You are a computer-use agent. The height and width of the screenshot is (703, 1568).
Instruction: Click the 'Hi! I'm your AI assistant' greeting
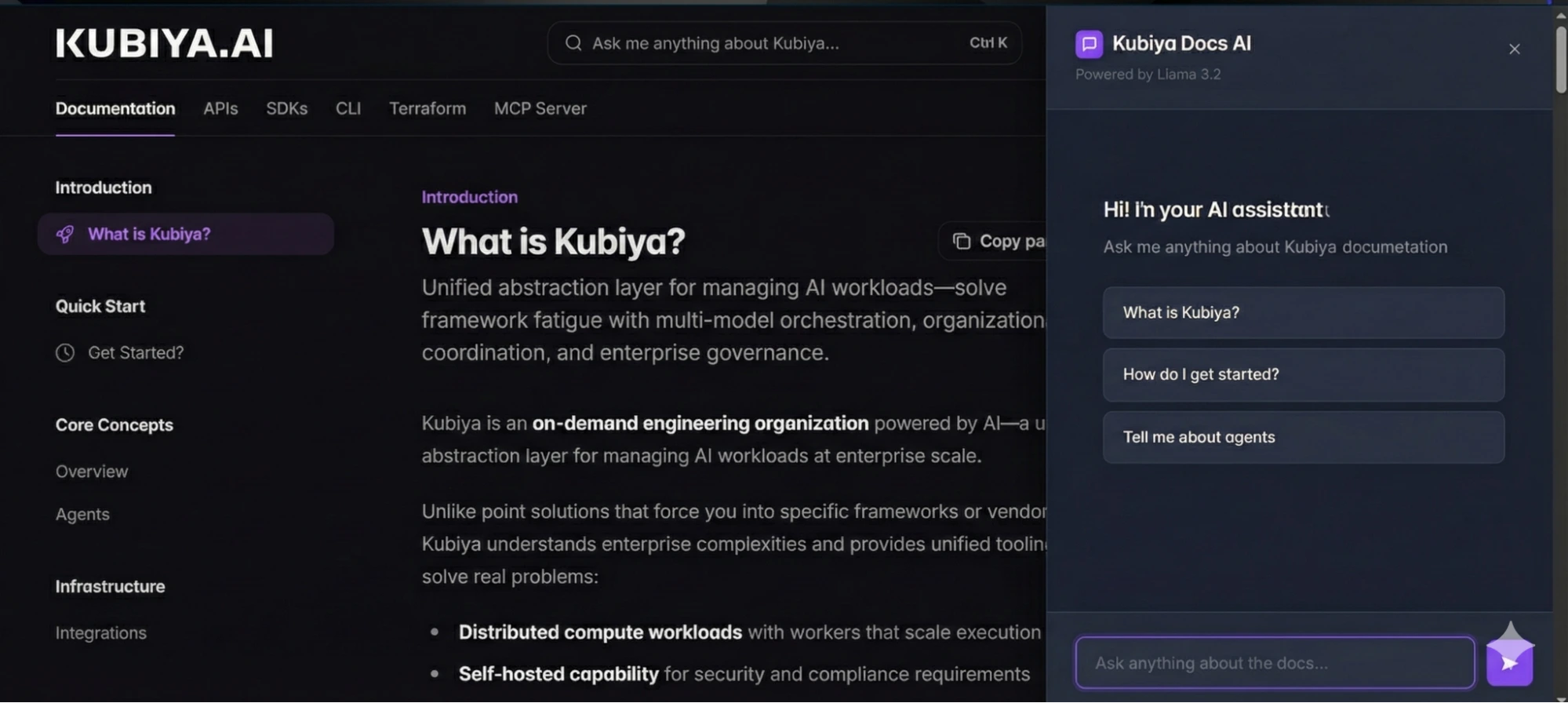pos(1217,209)
